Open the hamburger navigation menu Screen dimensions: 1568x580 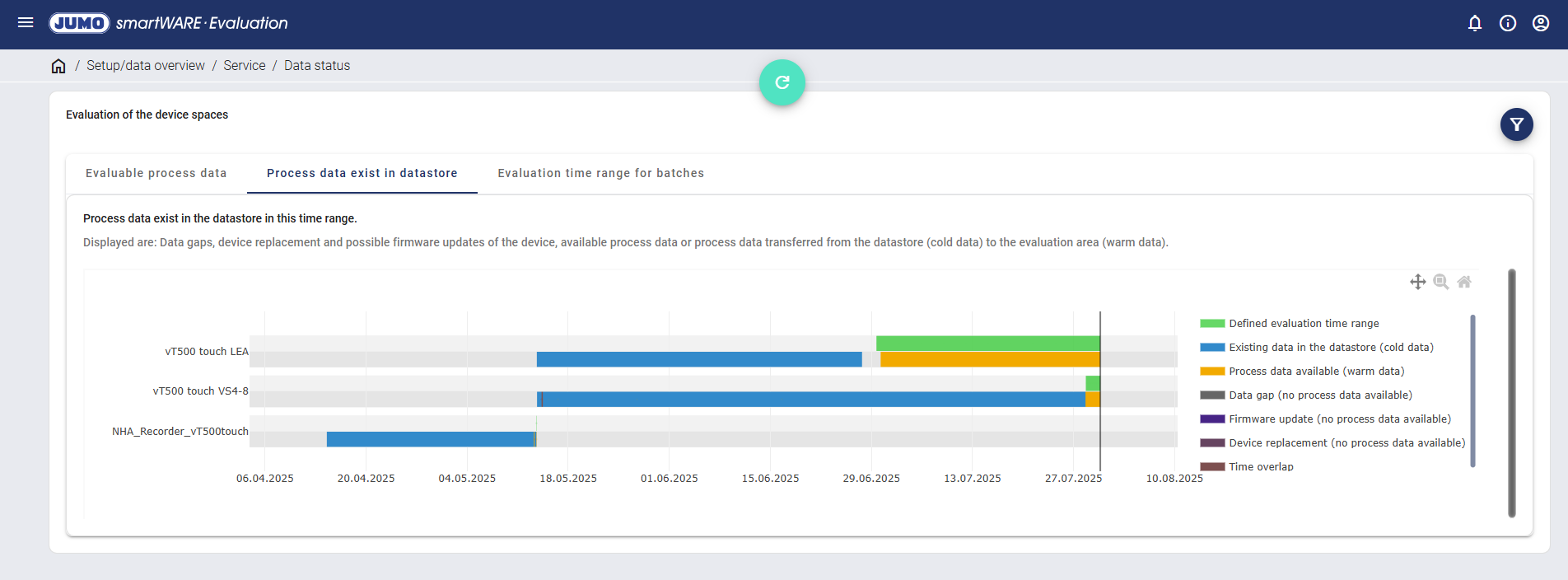(26, 23)
